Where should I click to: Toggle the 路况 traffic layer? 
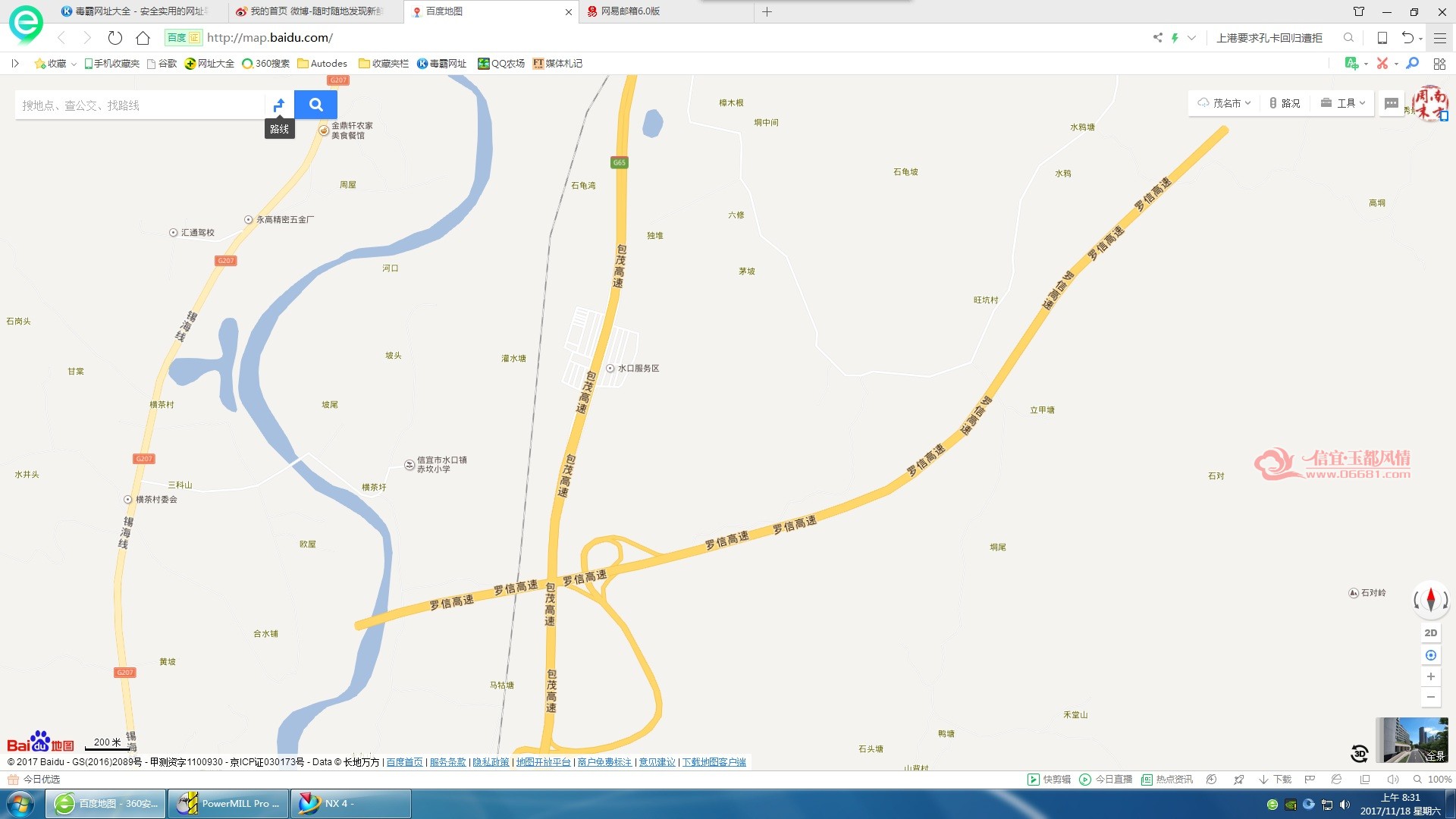point(1284,103)
